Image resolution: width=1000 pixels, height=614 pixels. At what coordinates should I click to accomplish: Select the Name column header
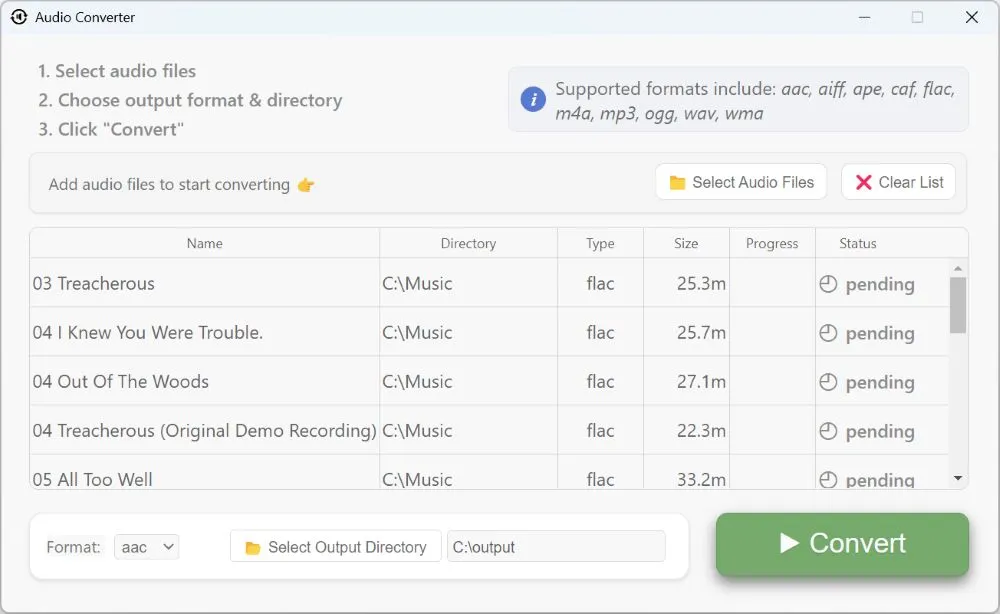tap(204, 243)
